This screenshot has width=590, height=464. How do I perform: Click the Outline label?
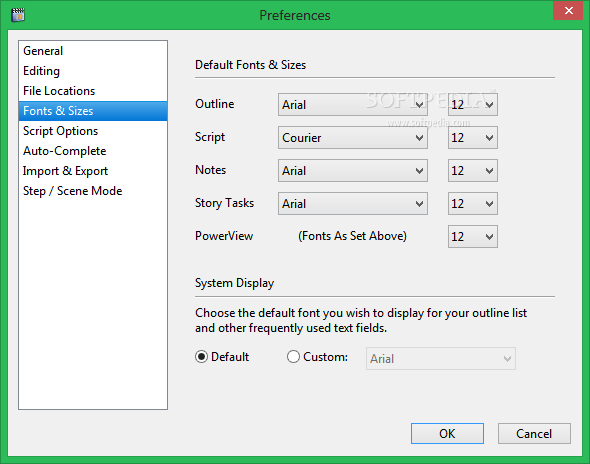tap(214, 104)
